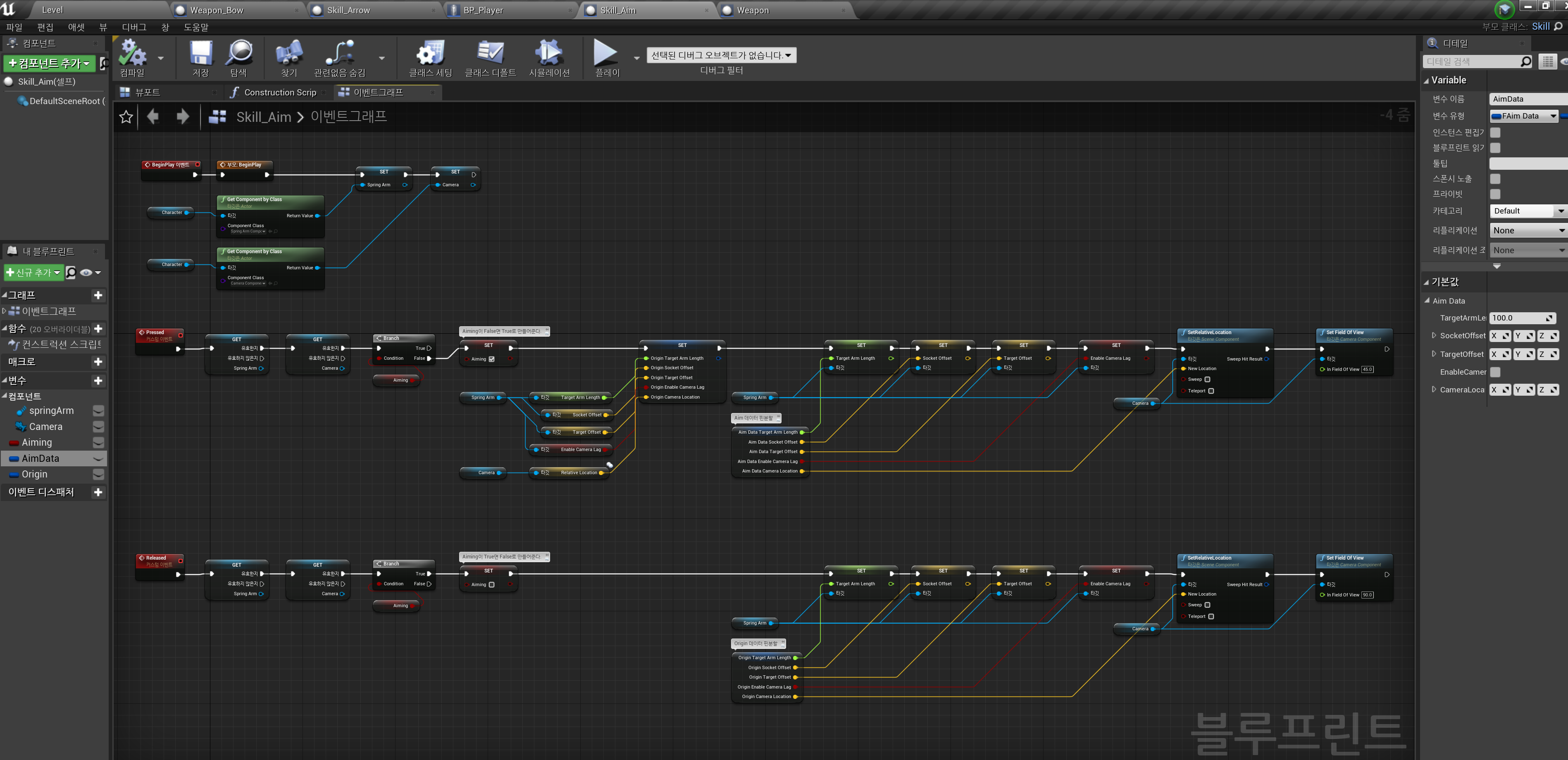
Task: Expand the SocketOffset property row
Action: (1434, 335)
